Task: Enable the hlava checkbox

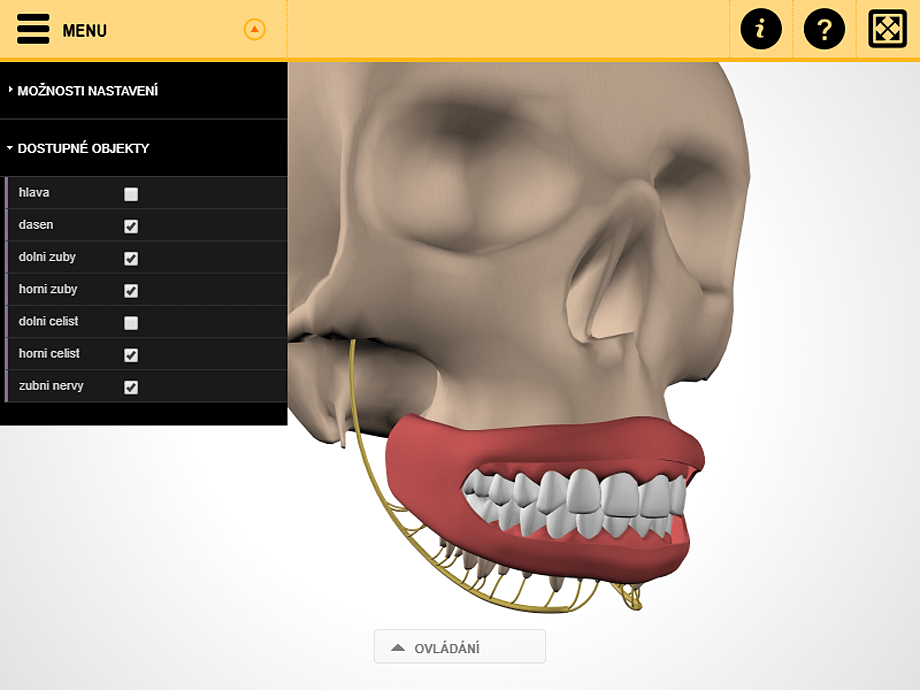Action: point(130,193)
